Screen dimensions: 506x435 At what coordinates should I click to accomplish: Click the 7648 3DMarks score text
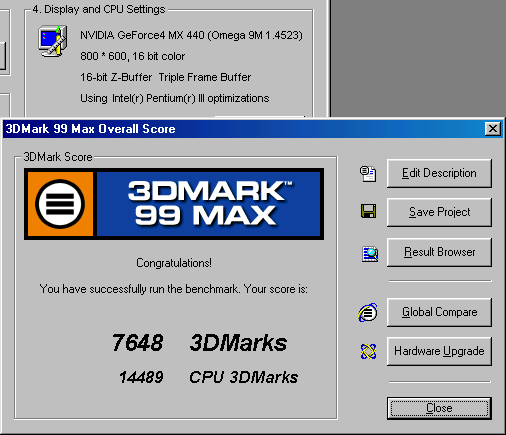click(199, 343)
